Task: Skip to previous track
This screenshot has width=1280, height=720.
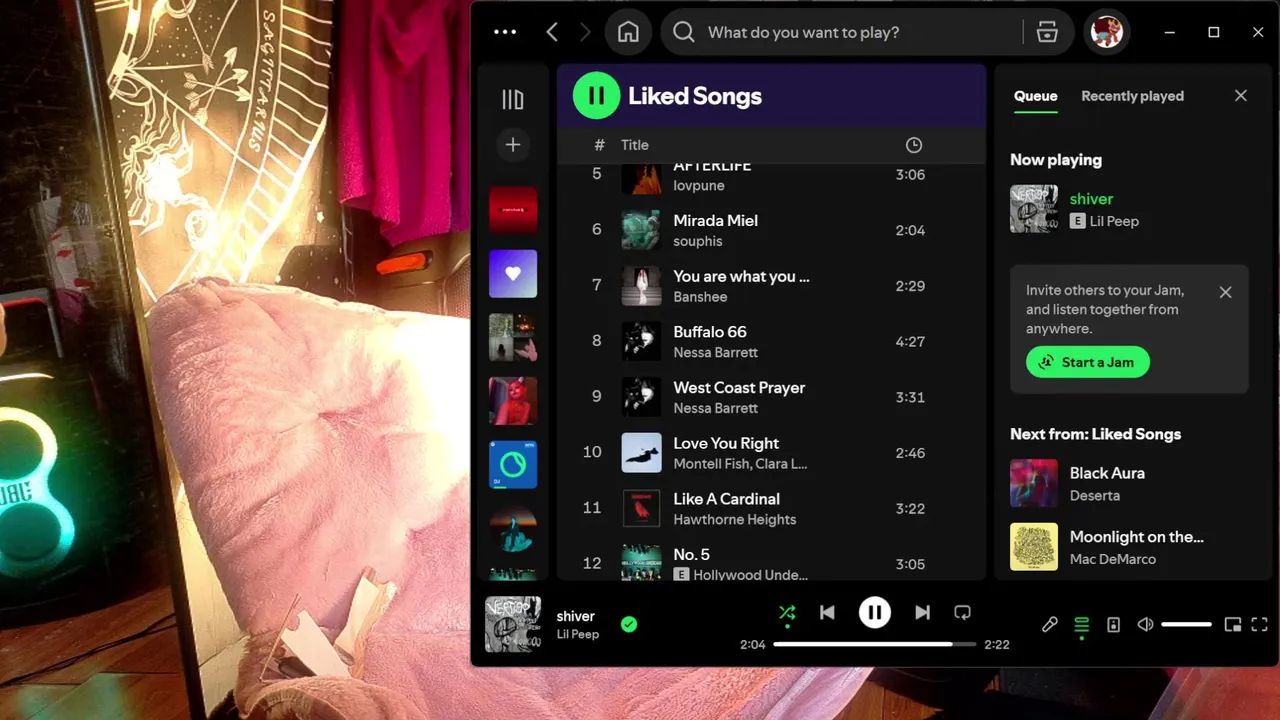Action: [x=827, y=612]
